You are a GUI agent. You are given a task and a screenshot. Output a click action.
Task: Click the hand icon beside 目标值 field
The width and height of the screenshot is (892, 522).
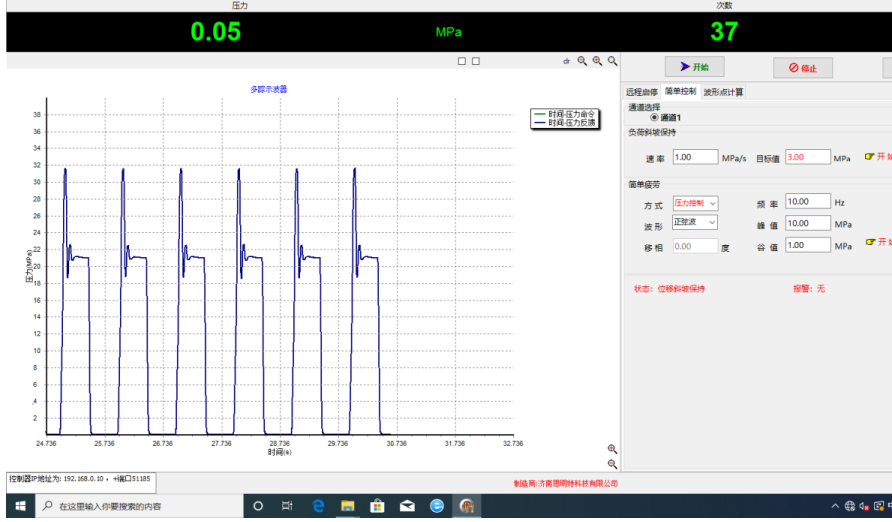coord(869,157)
